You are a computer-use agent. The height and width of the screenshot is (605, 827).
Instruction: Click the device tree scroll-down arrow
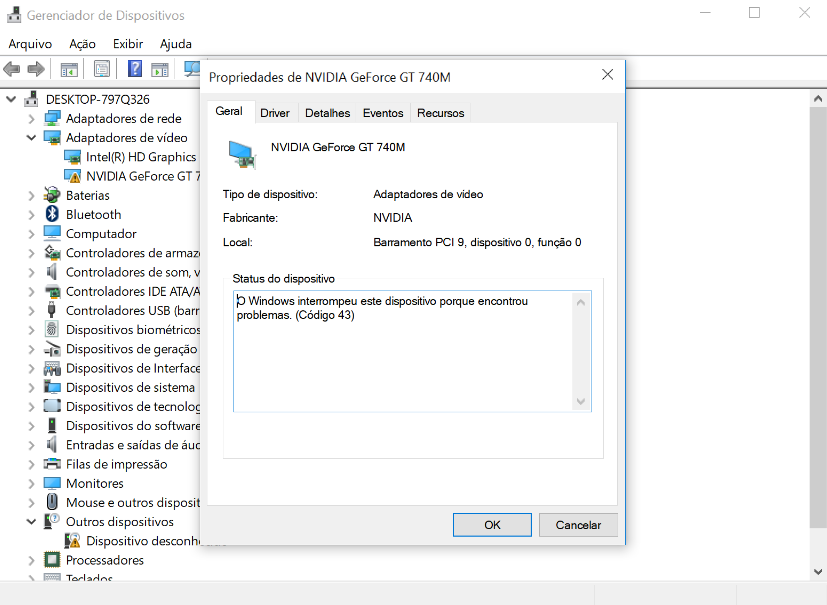pyautogui.click(x=818, y=572)
